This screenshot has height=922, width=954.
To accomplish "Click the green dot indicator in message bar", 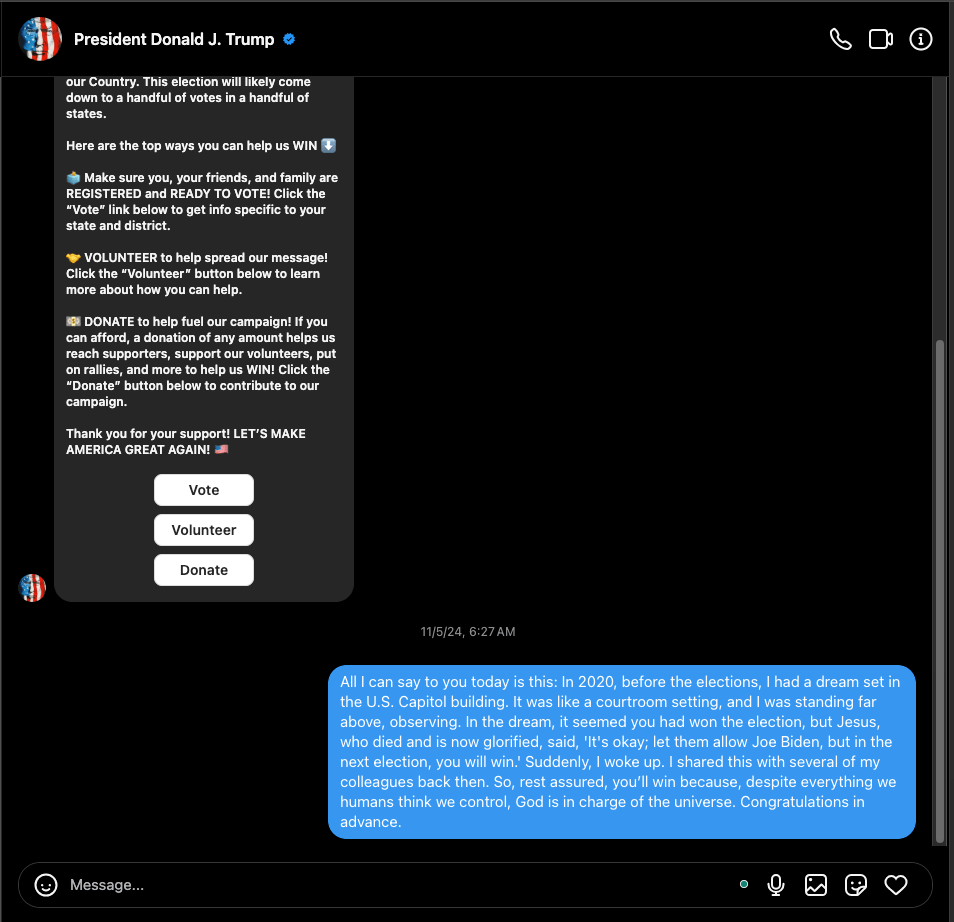I will [x=743, y=884].
